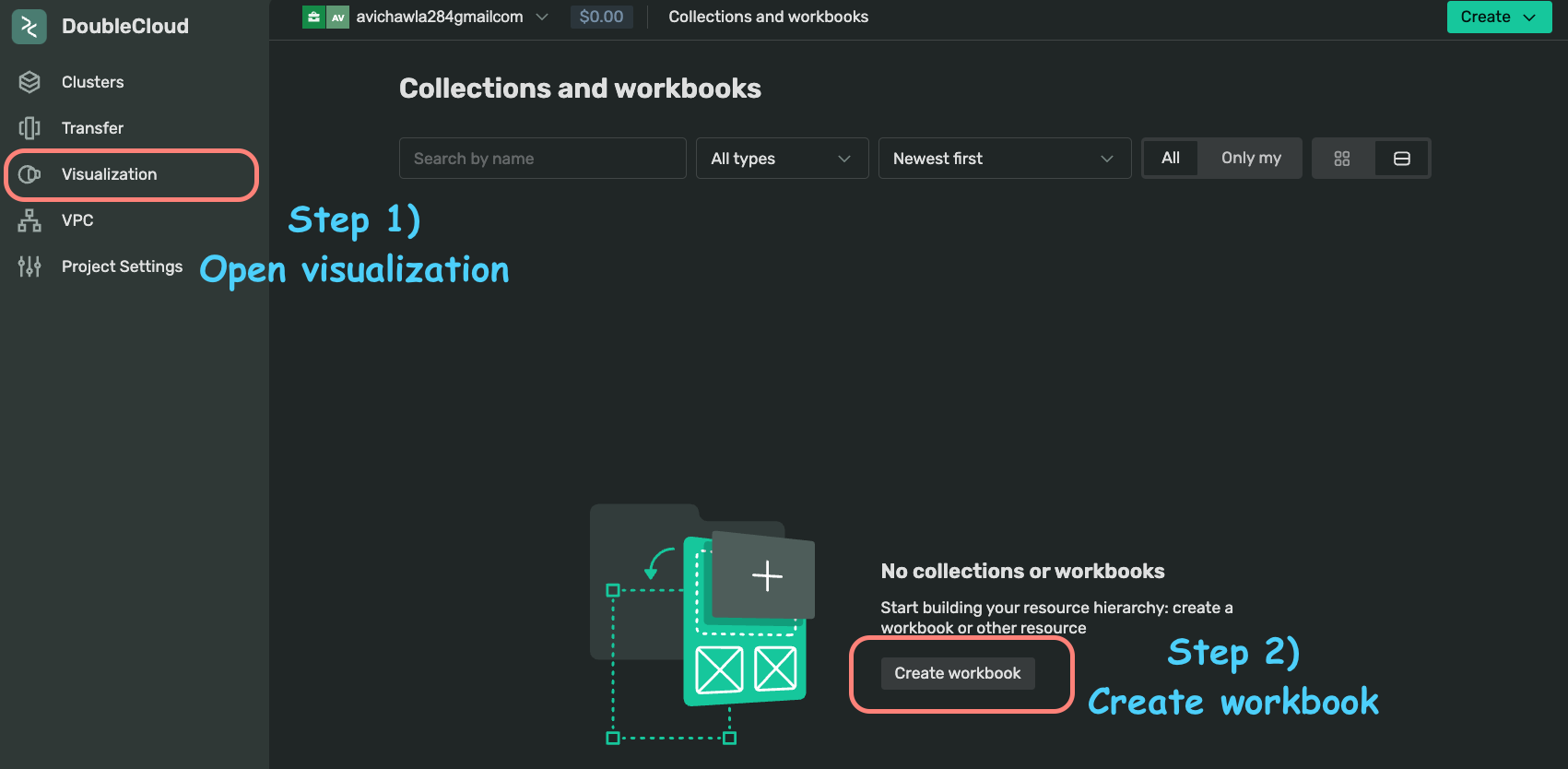Open the green Create dropdown button
Image resolution: width=1568 pixels, height=769 pixels.
pyautogui.click(x=1498, y=17)
